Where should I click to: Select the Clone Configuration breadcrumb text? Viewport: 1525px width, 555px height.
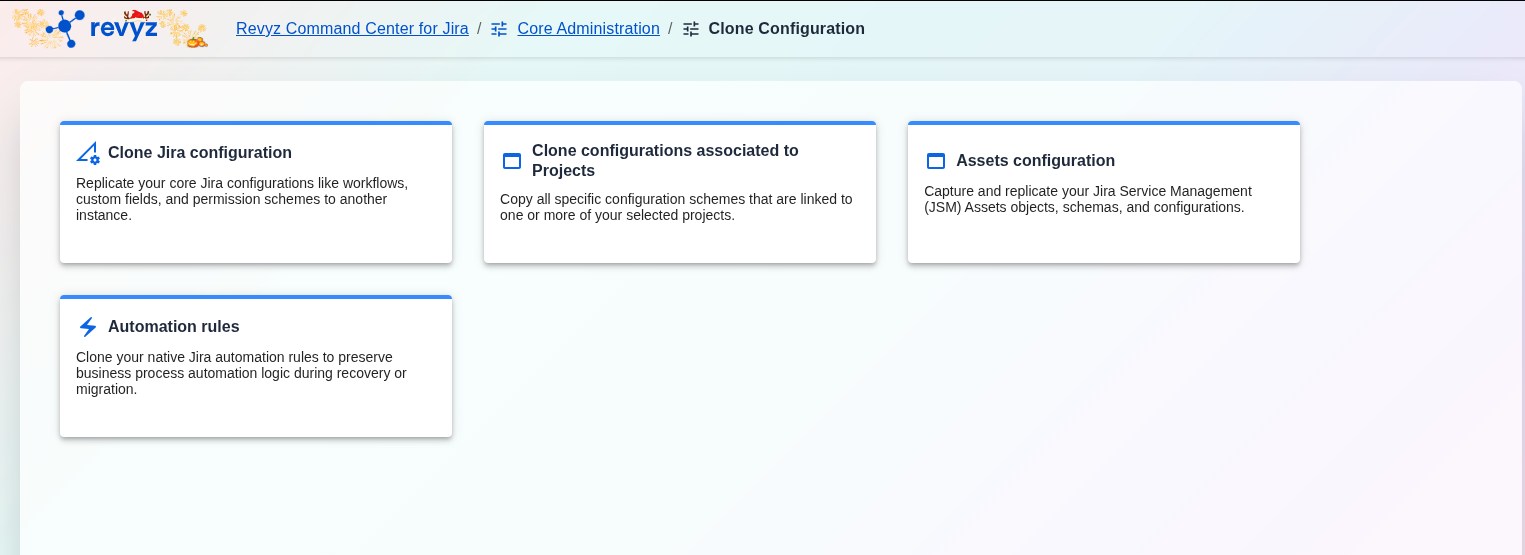(786, 29)
